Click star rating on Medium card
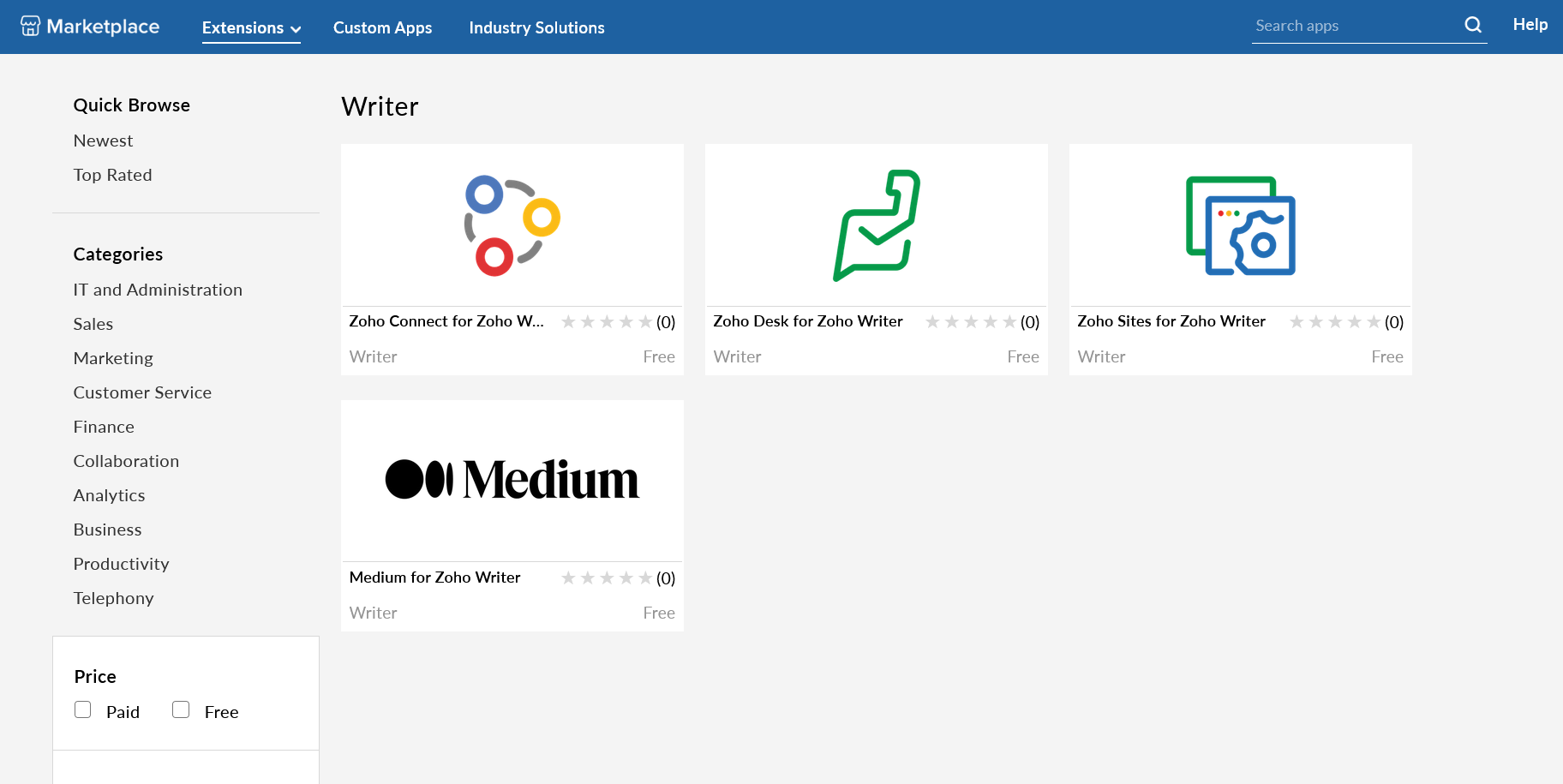 (607, 578)
